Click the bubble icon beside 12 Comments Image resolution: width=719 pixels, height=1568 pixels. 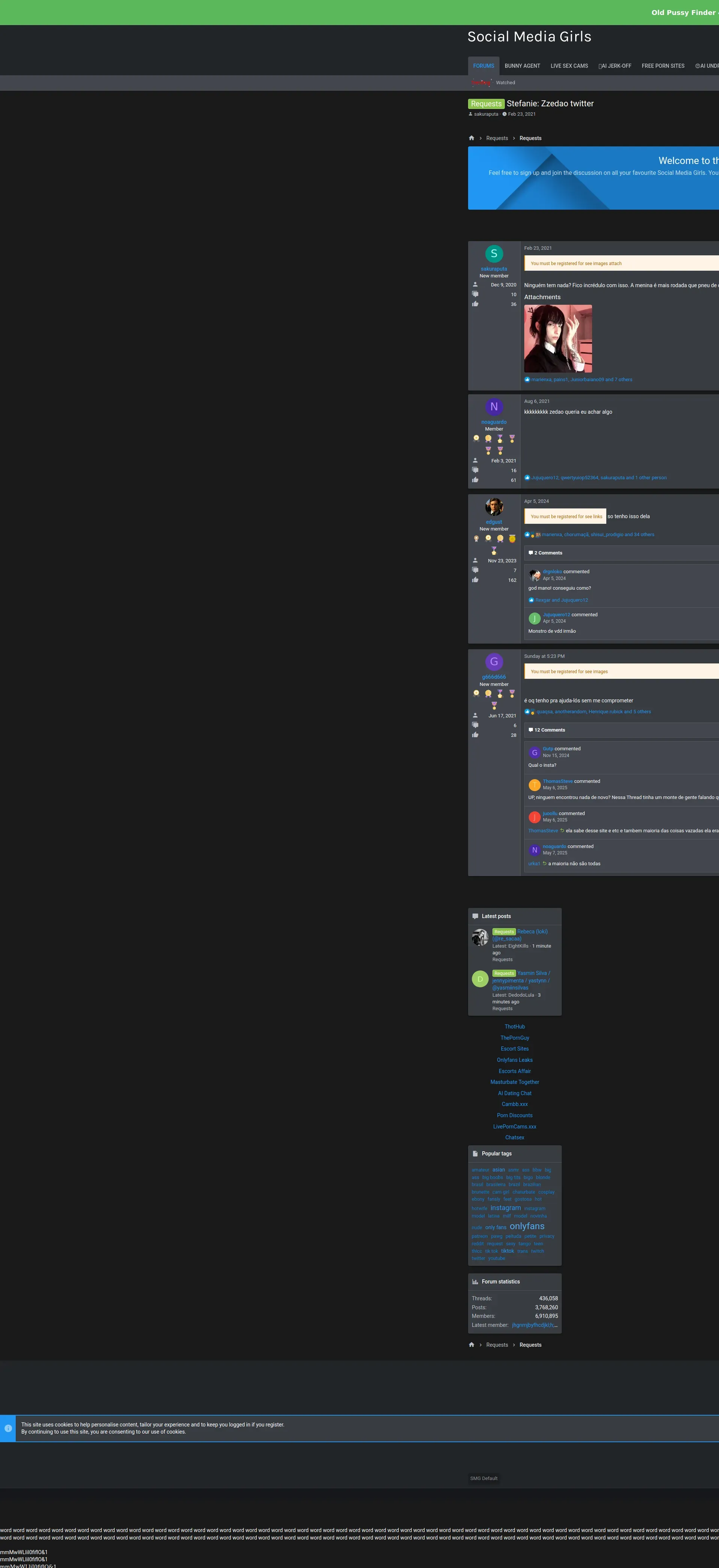531,730
